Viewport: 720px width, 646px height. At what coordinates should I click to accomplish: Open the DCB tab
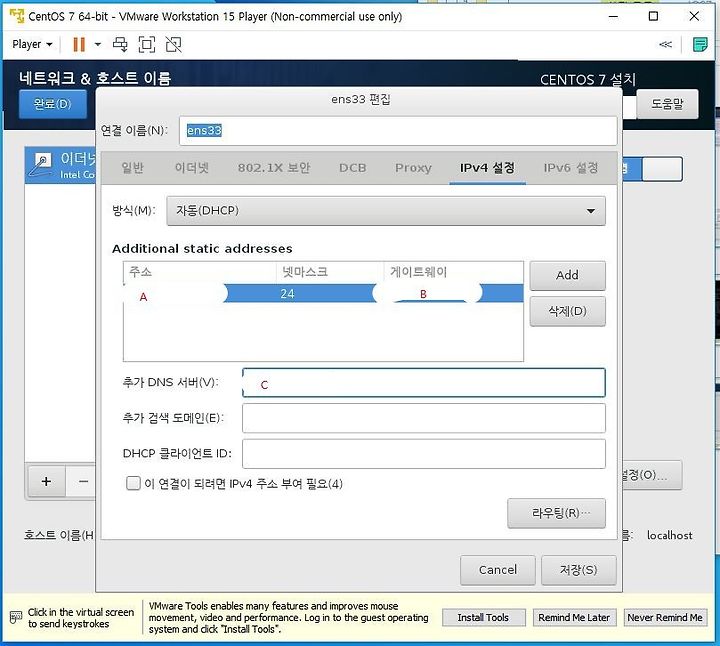[x=353, y=168]
